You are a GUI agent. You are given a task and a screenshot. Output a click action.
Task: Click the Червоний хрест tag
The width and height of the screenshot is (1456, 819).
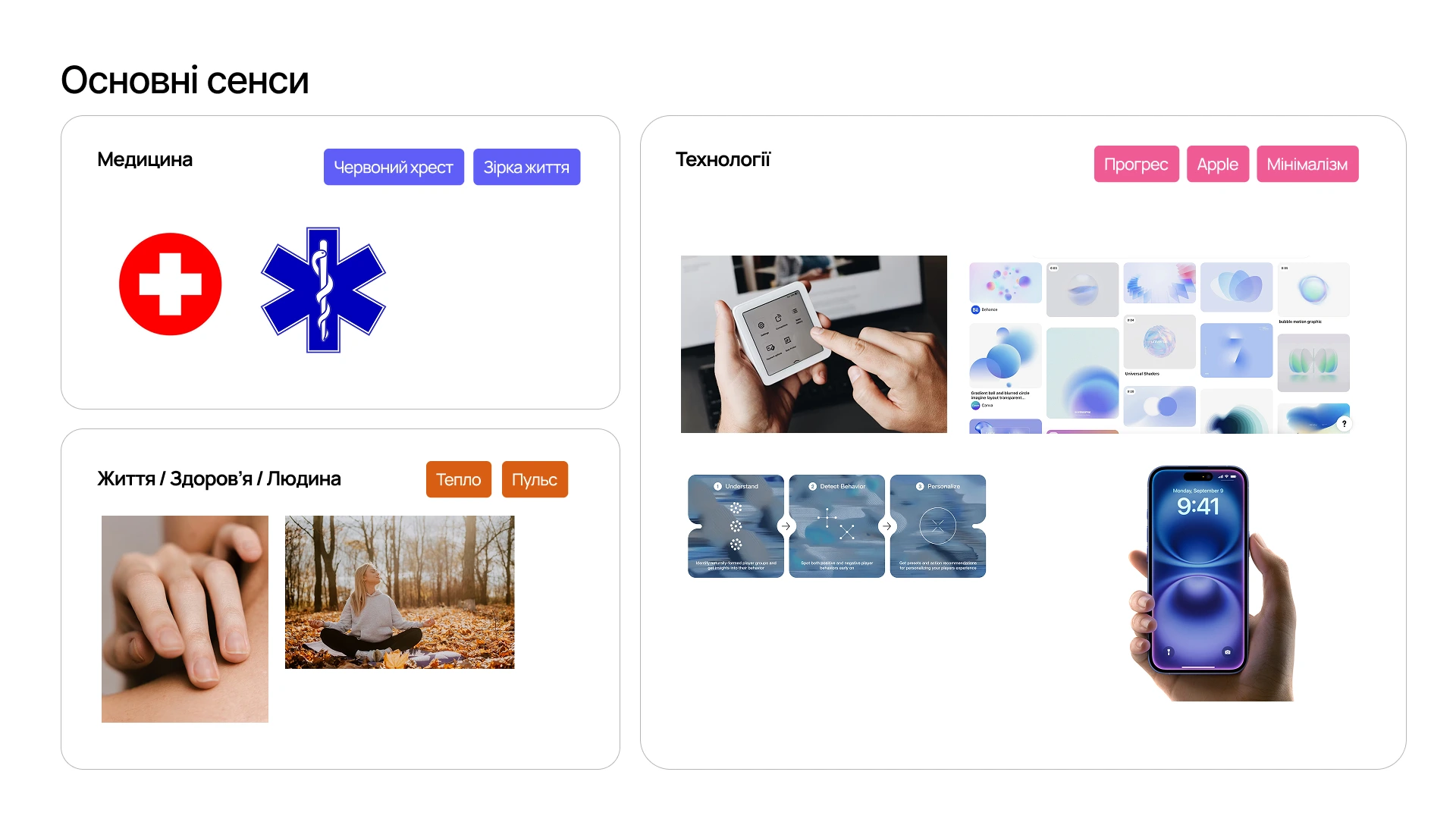[x=394, y=167]
